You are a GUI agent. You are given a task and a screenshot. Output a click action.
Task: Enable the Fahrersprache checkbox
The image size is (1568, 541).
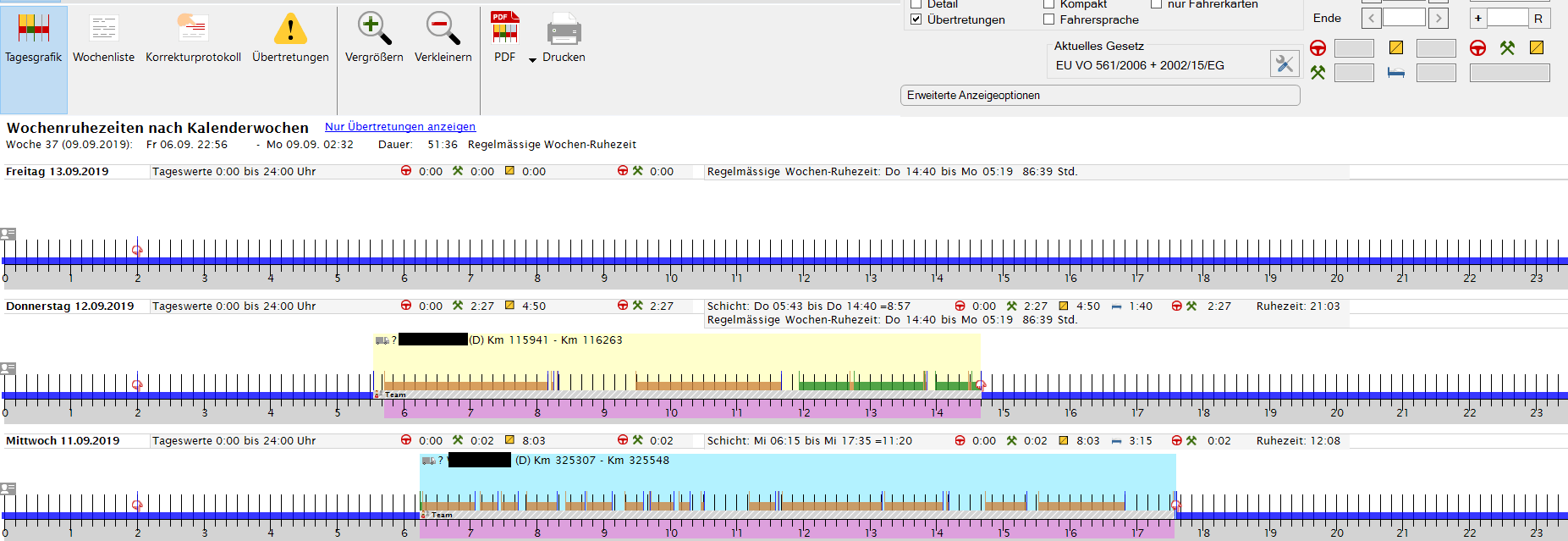pyautogui.click(x=1049, y=19)
